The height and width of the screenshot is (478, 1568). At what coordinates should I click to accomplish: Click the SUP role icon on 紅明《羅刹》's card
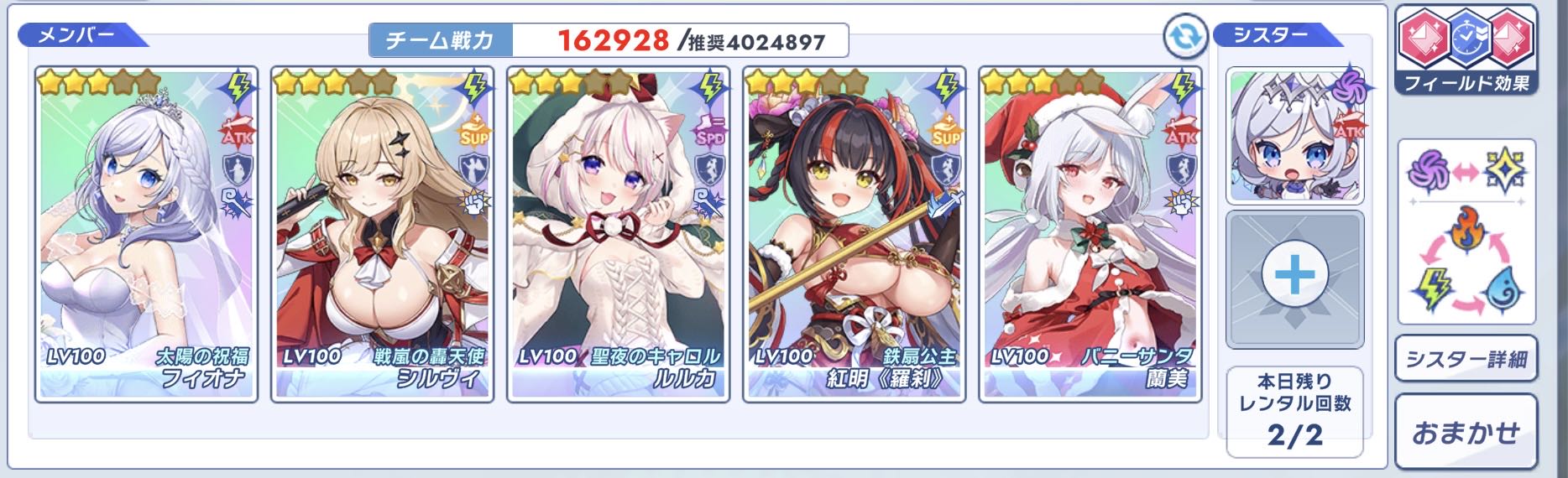[947, 132]
